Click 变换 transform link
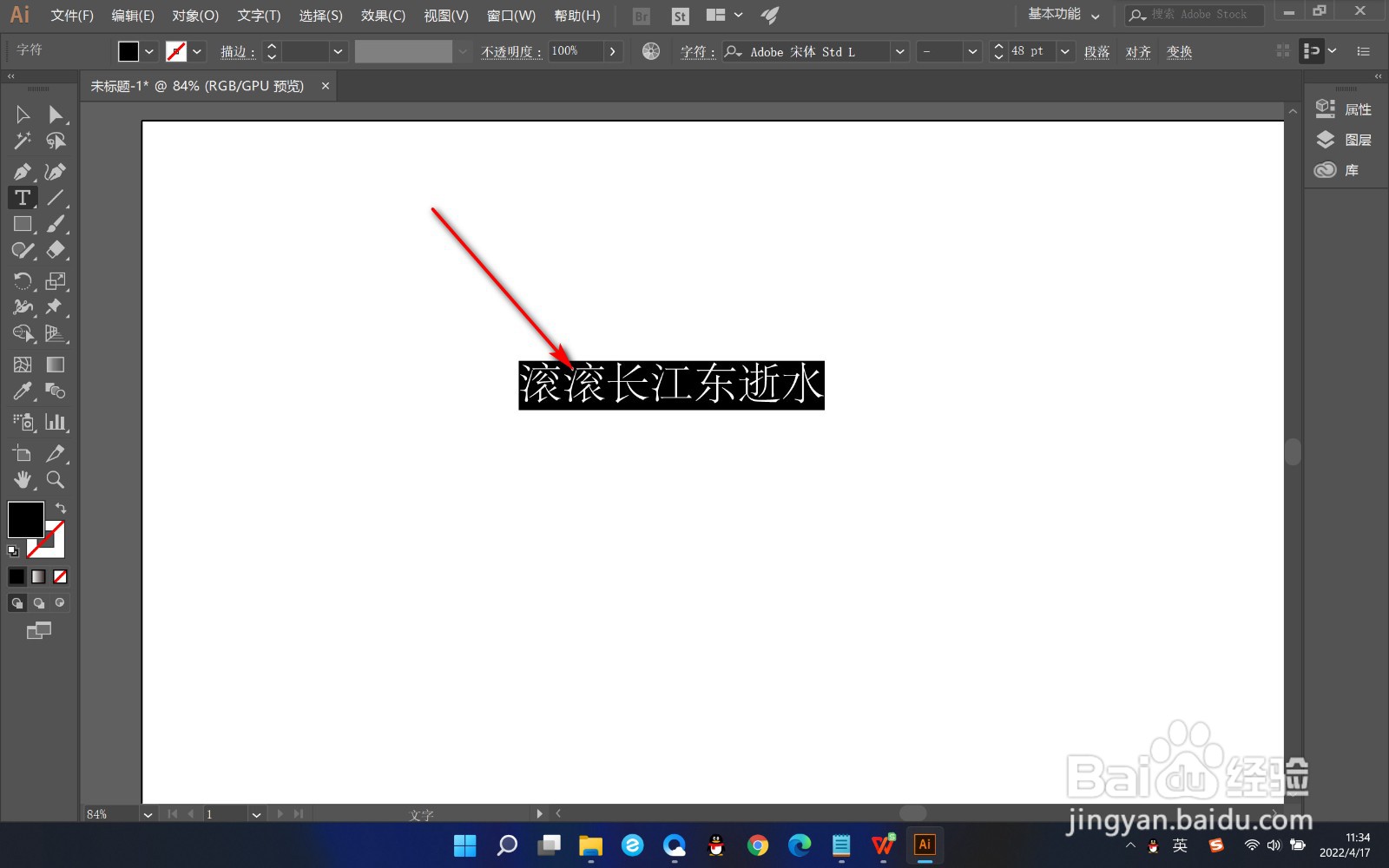Viewport: 1389px width, 868px height. click(x=1180, y=52)
